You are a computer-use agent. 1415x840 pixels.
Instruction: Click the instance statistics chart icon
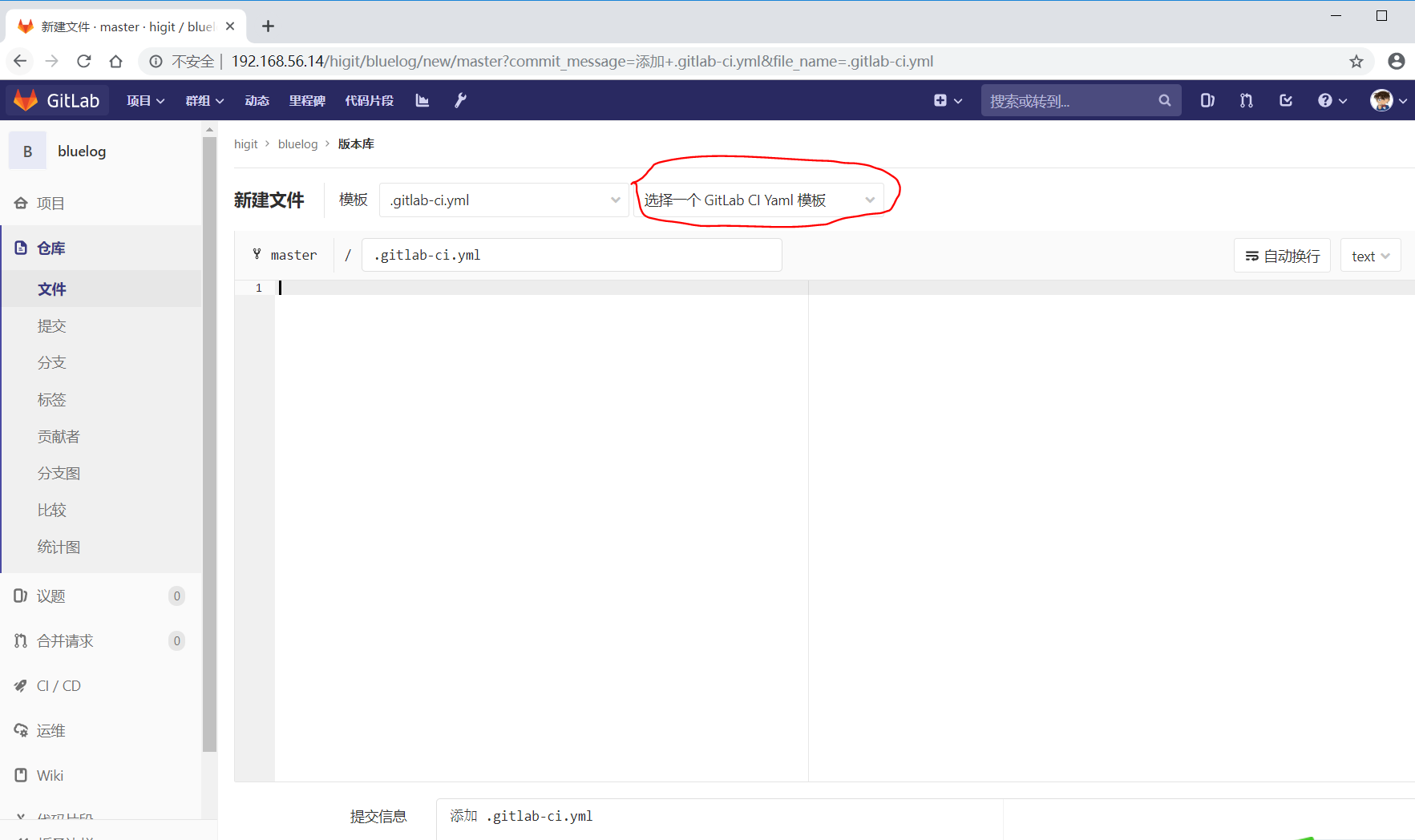(422, 100)
